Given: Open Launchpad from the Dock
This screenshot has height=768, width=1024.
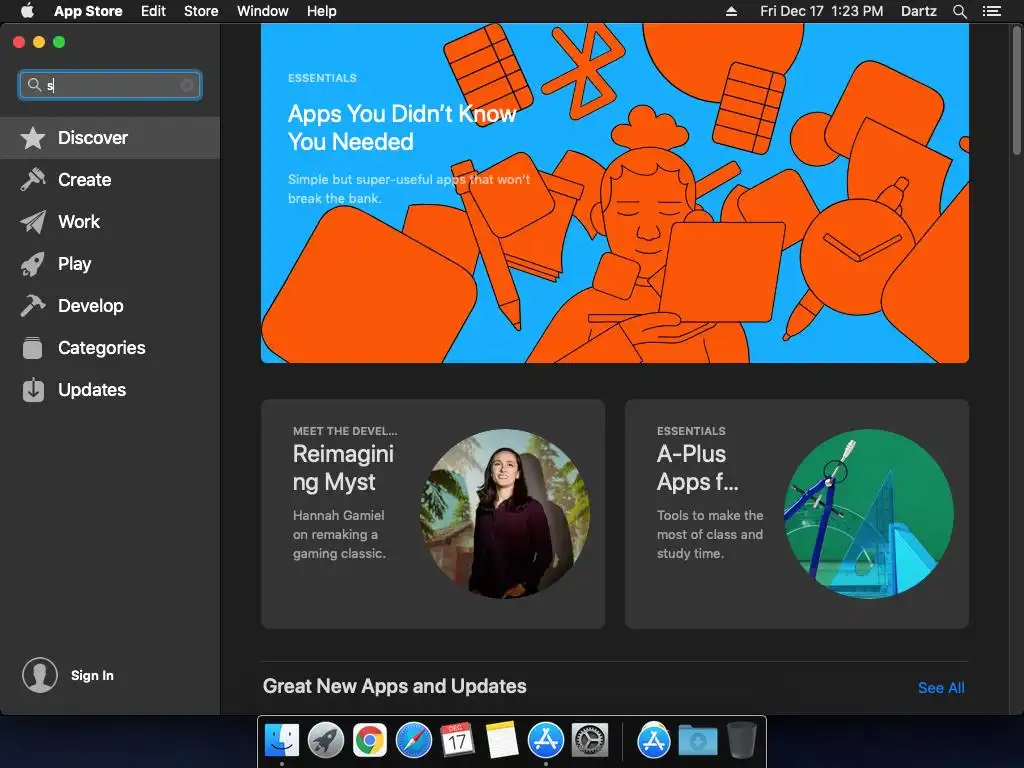Looking at the screenshot, I should (326, 741).
